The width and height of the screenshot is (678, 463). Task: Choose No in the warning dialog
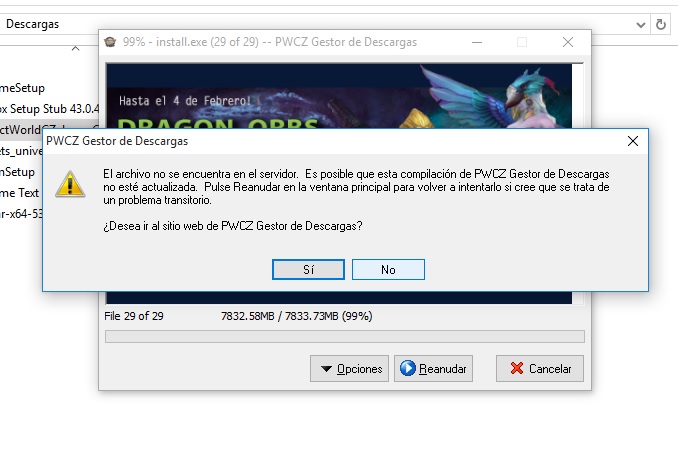(x=388, y=270)
